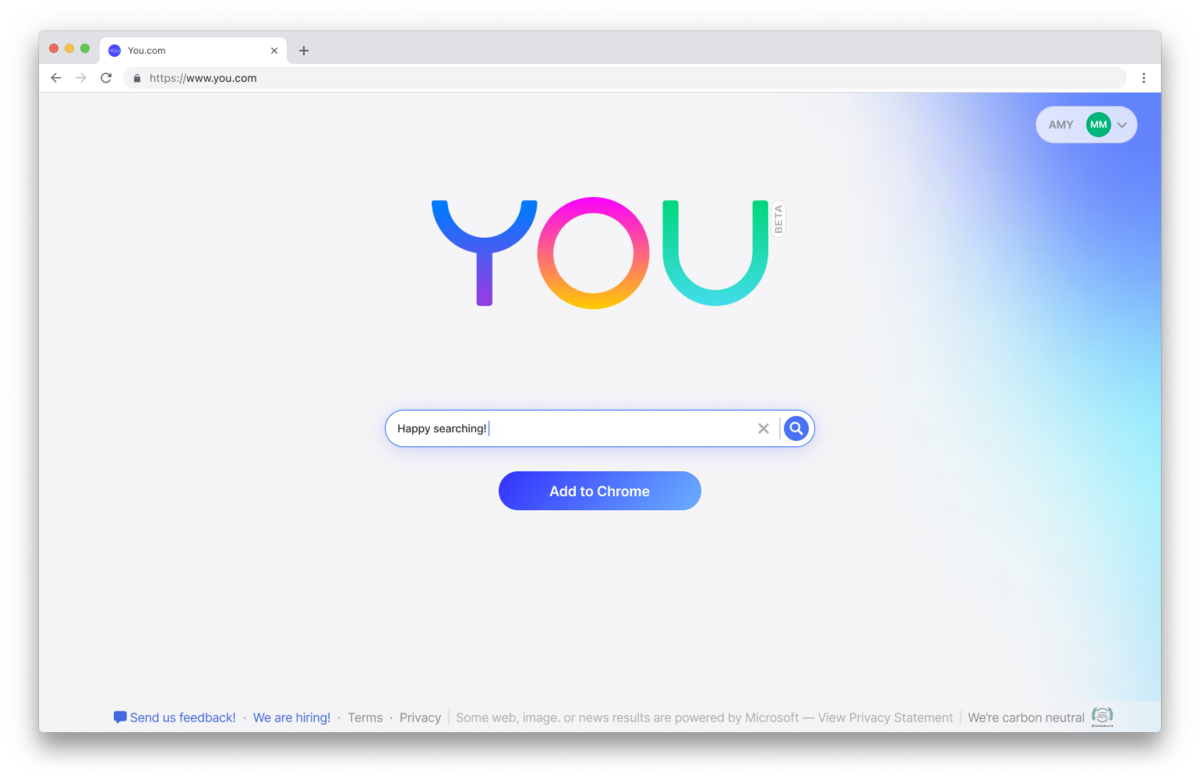Open the Privacy link
Viewport: 1200px width, 779px height.
tap(420, 717)
